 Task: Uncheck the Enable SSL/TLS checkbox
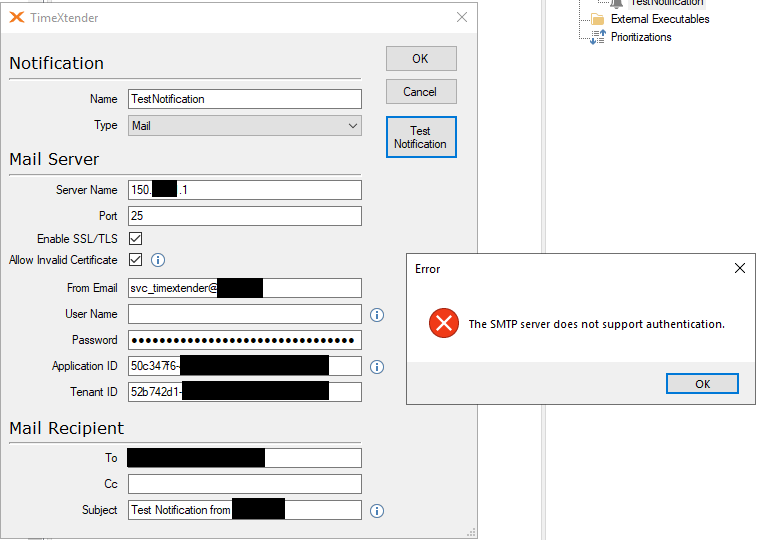pyautogui.click(x=136, y=238)
